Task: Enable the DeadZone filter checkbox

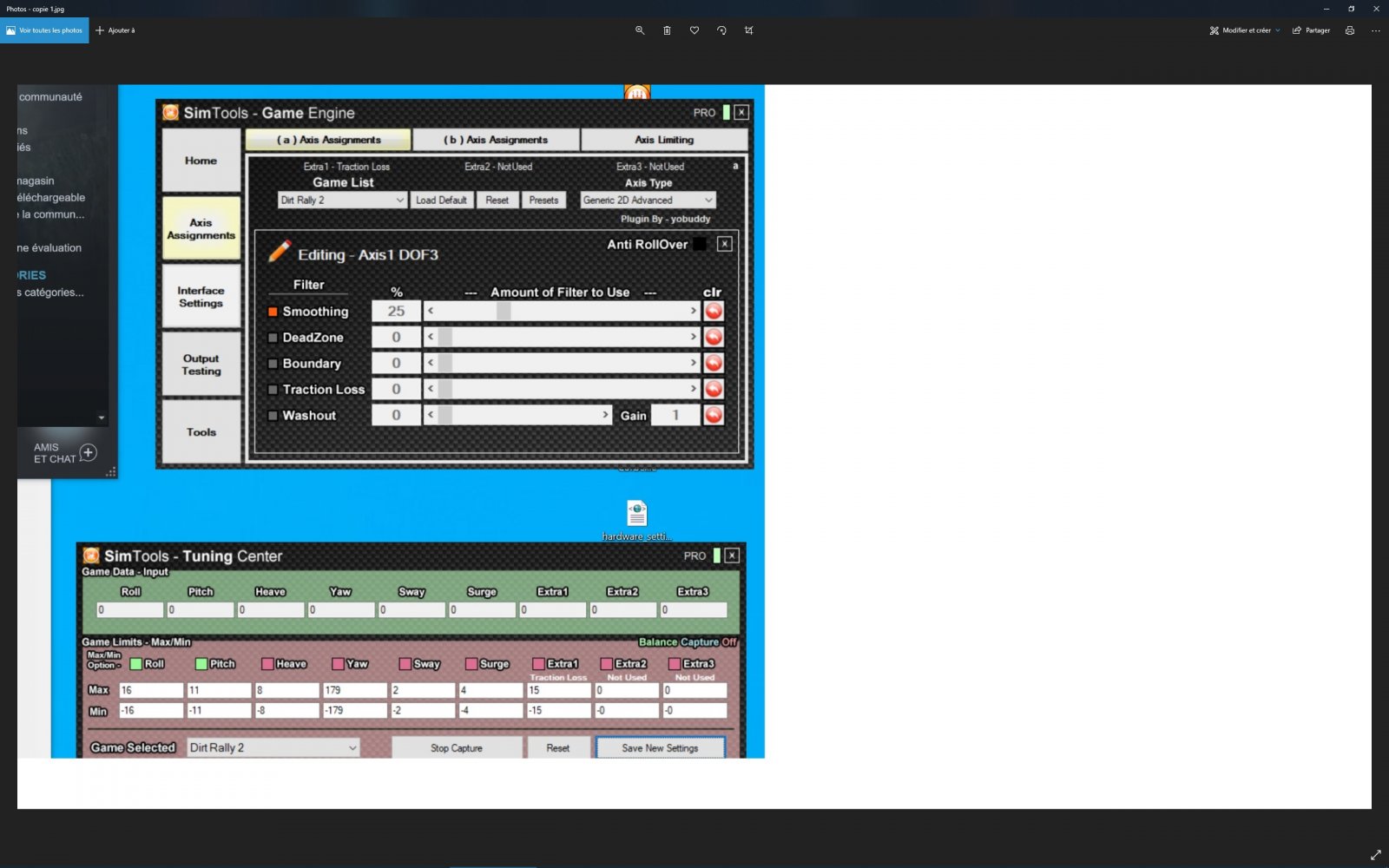Action: tap(273, 338)
